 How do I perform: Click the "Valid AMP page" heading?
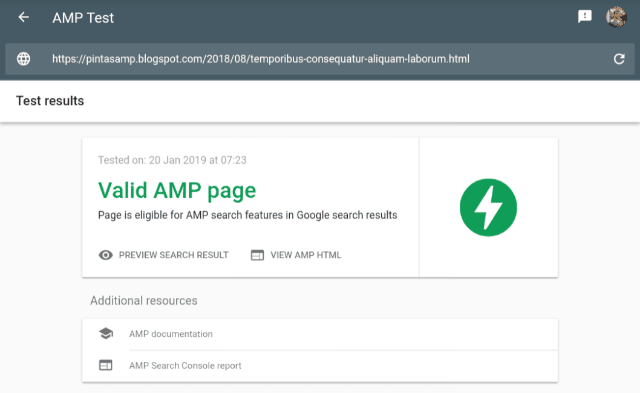point(177,191)
